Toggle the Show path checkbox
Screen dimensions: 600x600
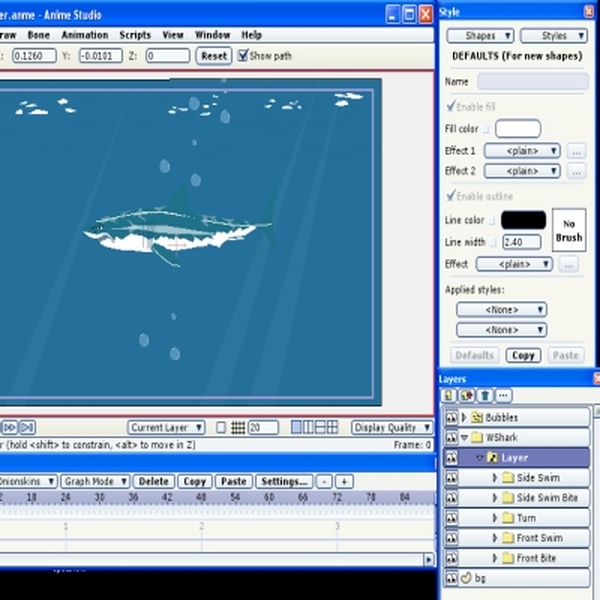(x=243, y=56)
